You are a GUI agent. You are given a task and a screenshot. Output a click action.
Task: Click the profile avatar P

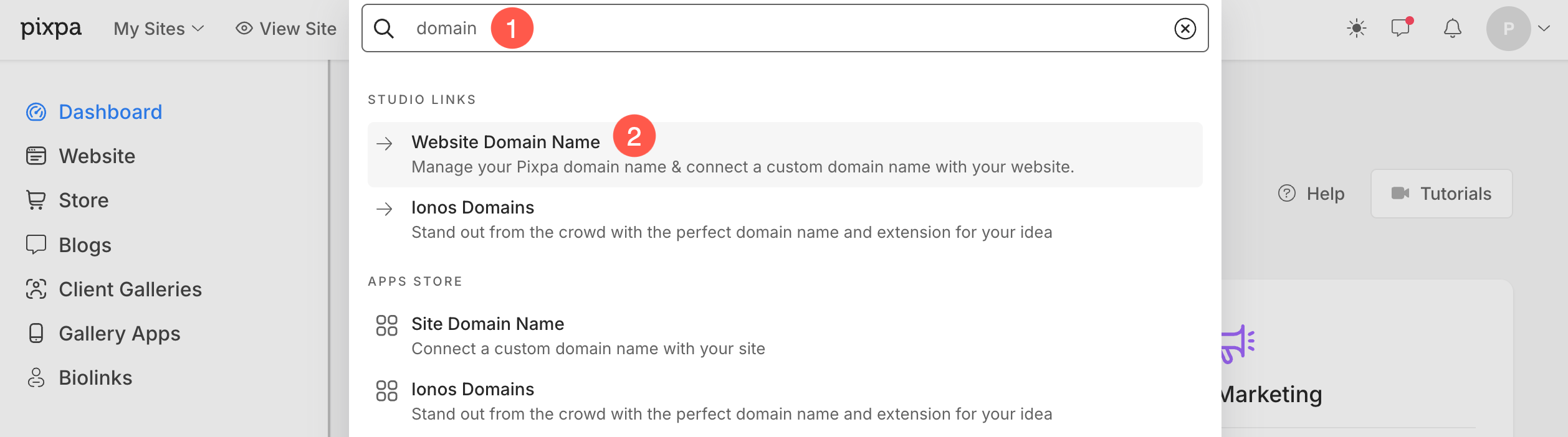click(1508, 29)
